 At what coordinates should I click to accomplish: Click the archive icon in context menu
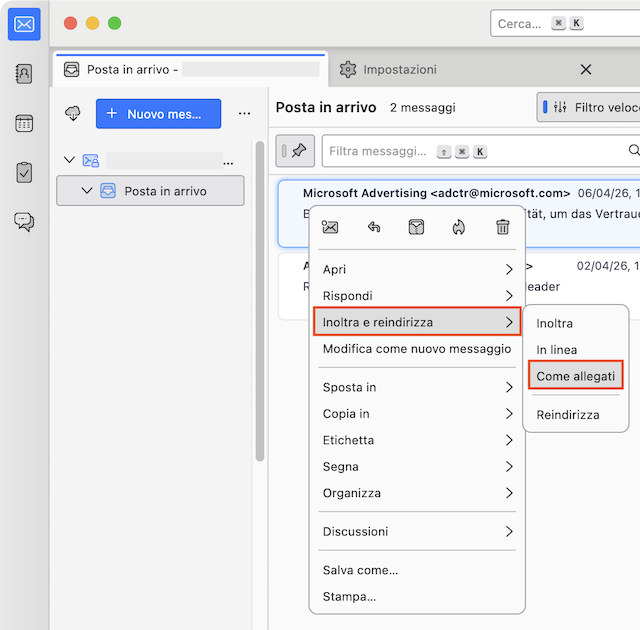tap(416, 227)
